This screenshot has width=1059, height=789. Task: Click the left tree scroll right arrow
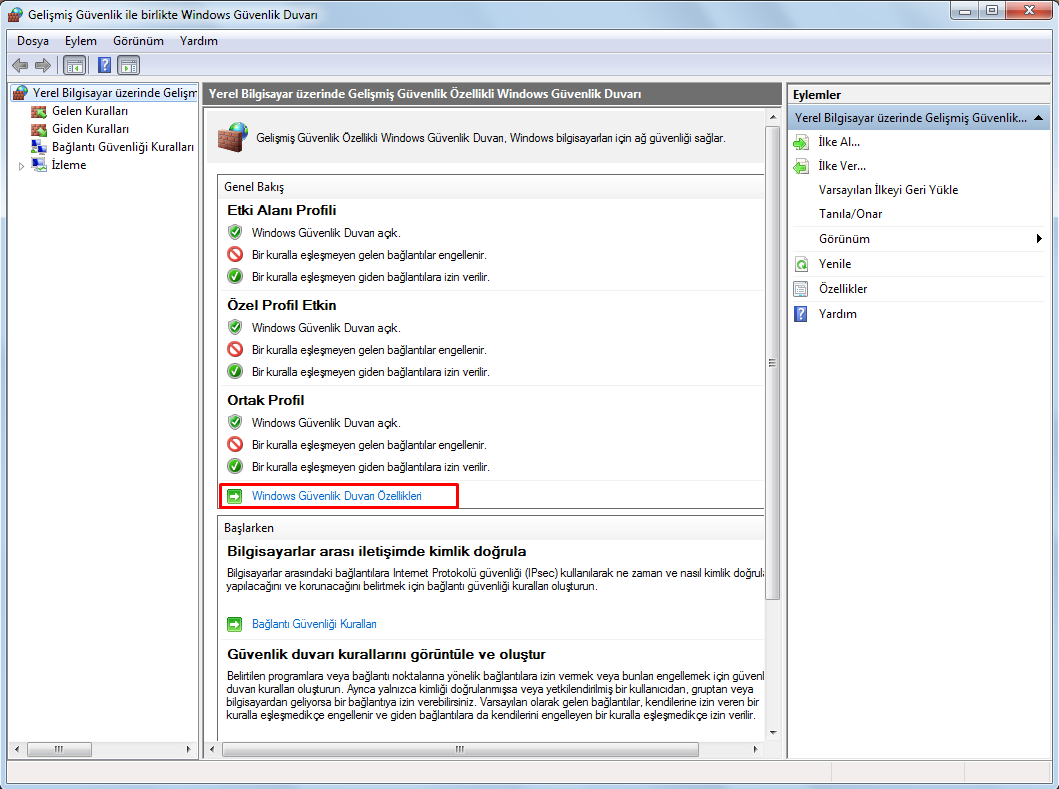tap(188, 749)
